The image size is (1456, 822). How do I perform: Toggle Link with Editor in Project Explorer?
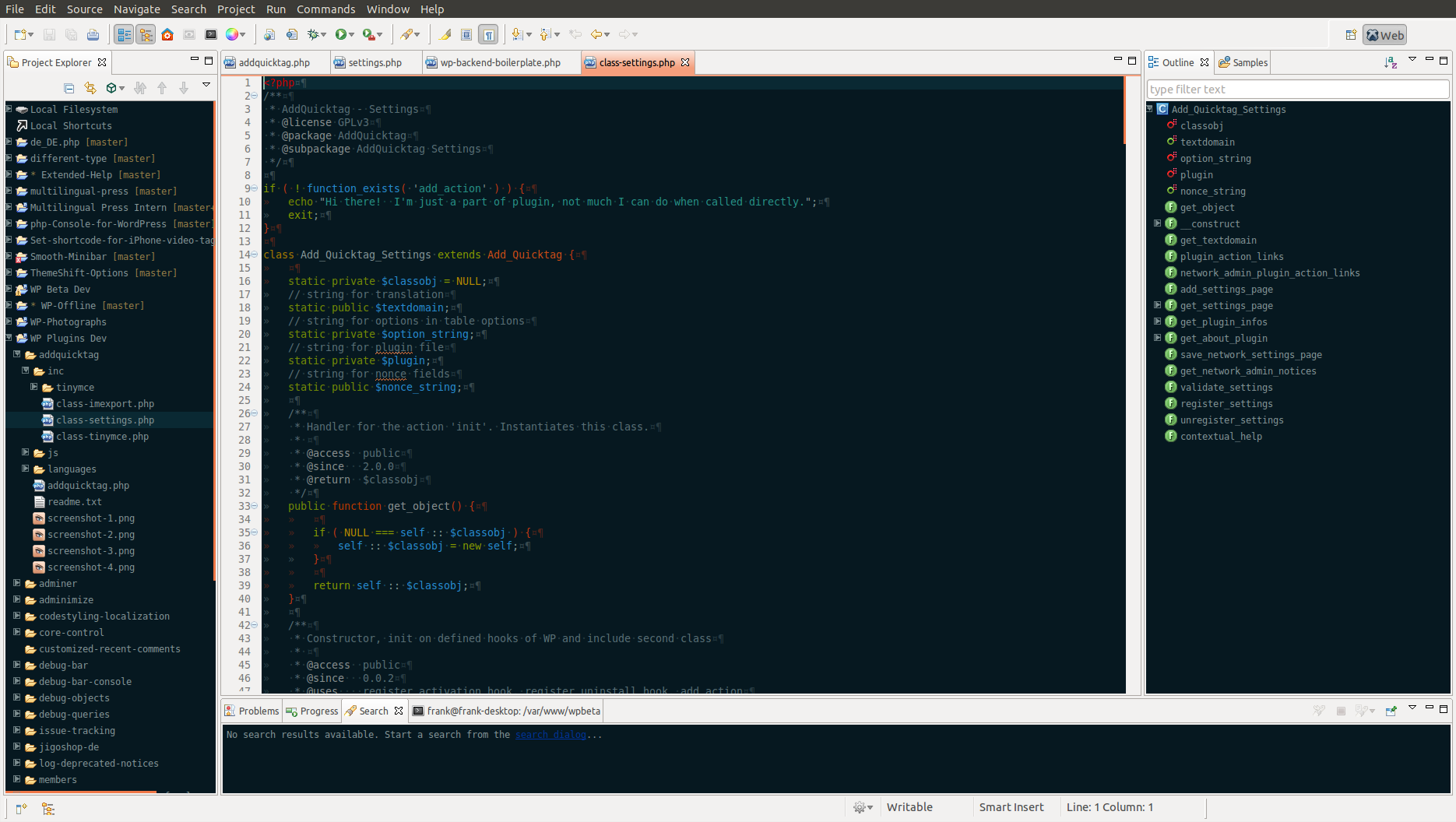coord(90,88)
